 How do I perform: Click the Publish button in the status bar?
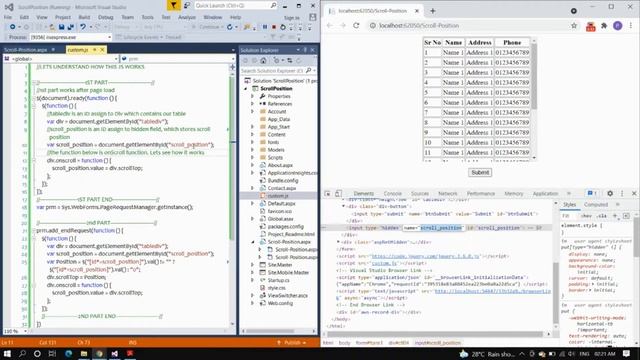click(291, 342)
